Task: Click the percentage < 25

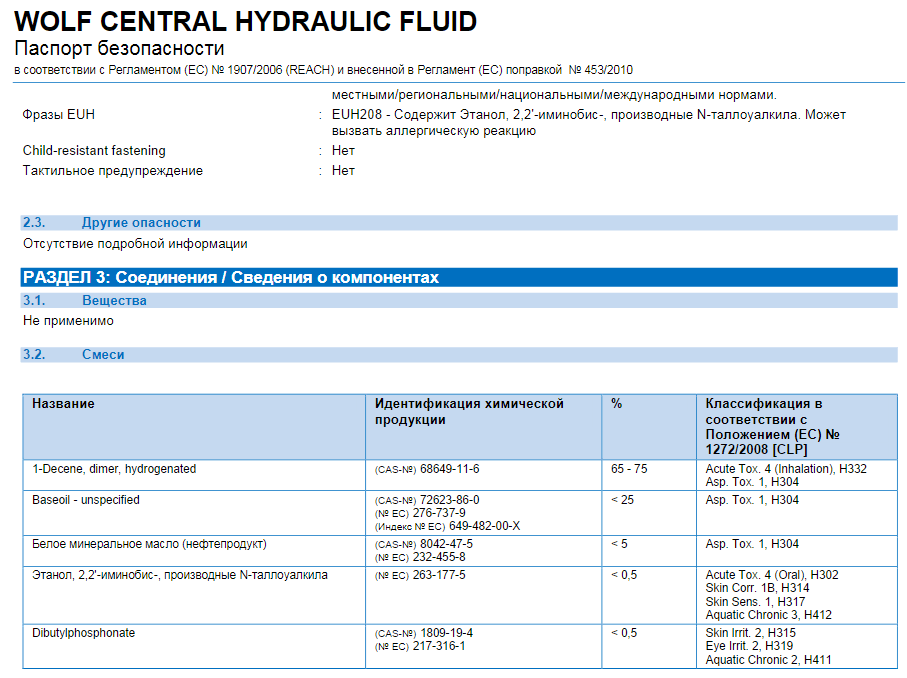Action: click(622, 500)
